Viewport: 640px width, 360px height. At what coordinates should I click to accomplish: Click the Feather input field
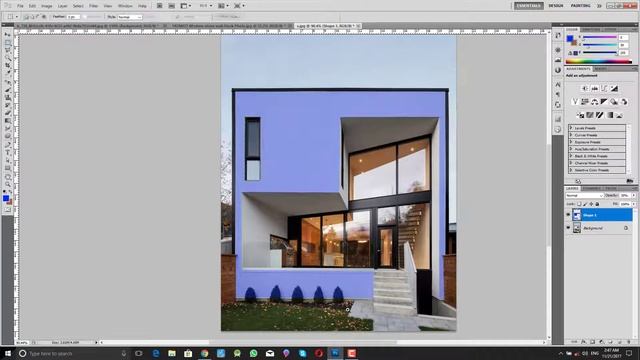(x=73, y=17)
